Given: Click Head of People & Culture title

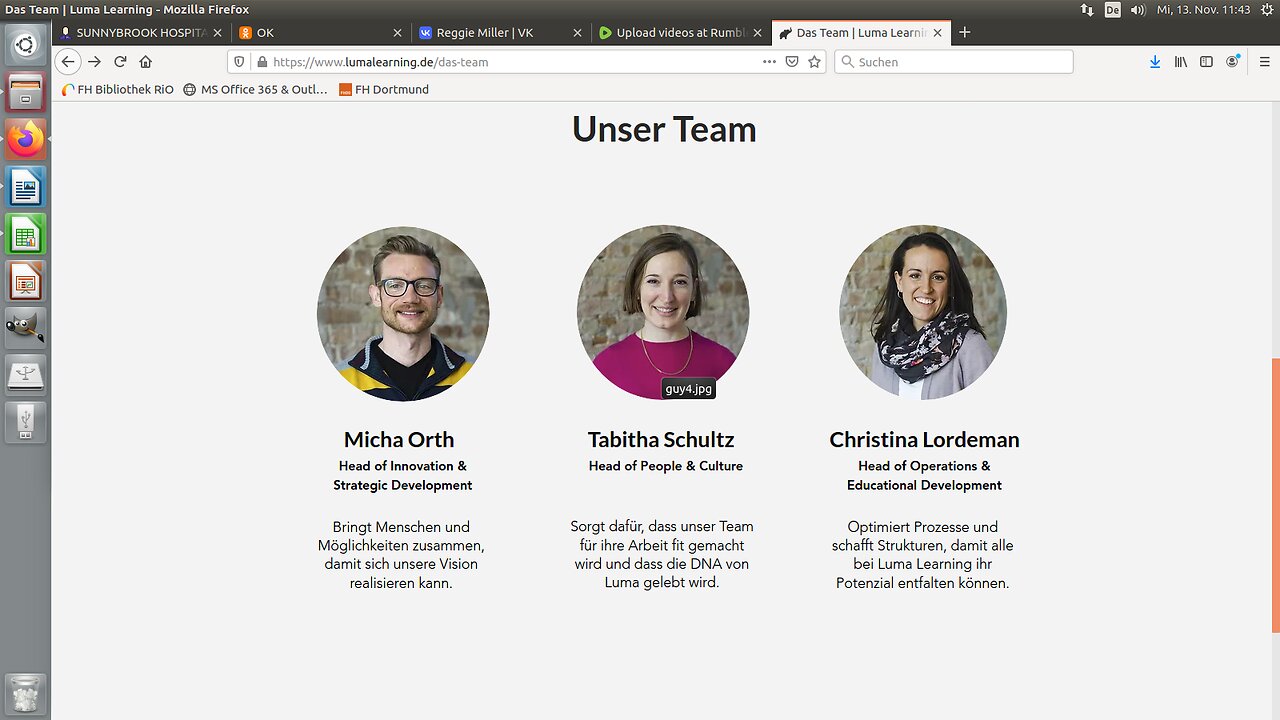Looking at the screenshot, I should point(666,466).
